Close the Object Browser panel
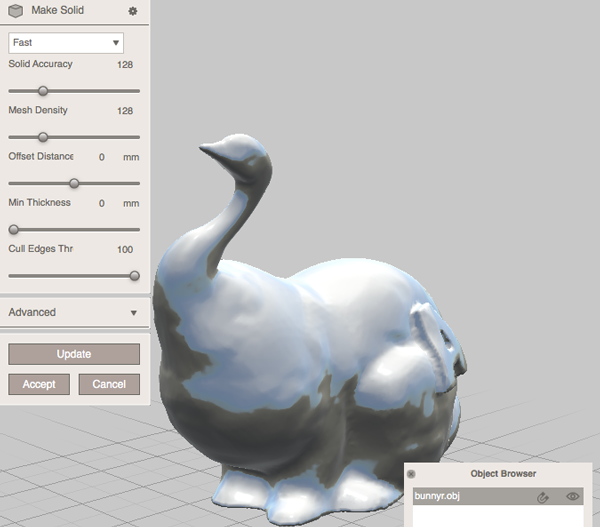The image size is (600, 527). 411,474
